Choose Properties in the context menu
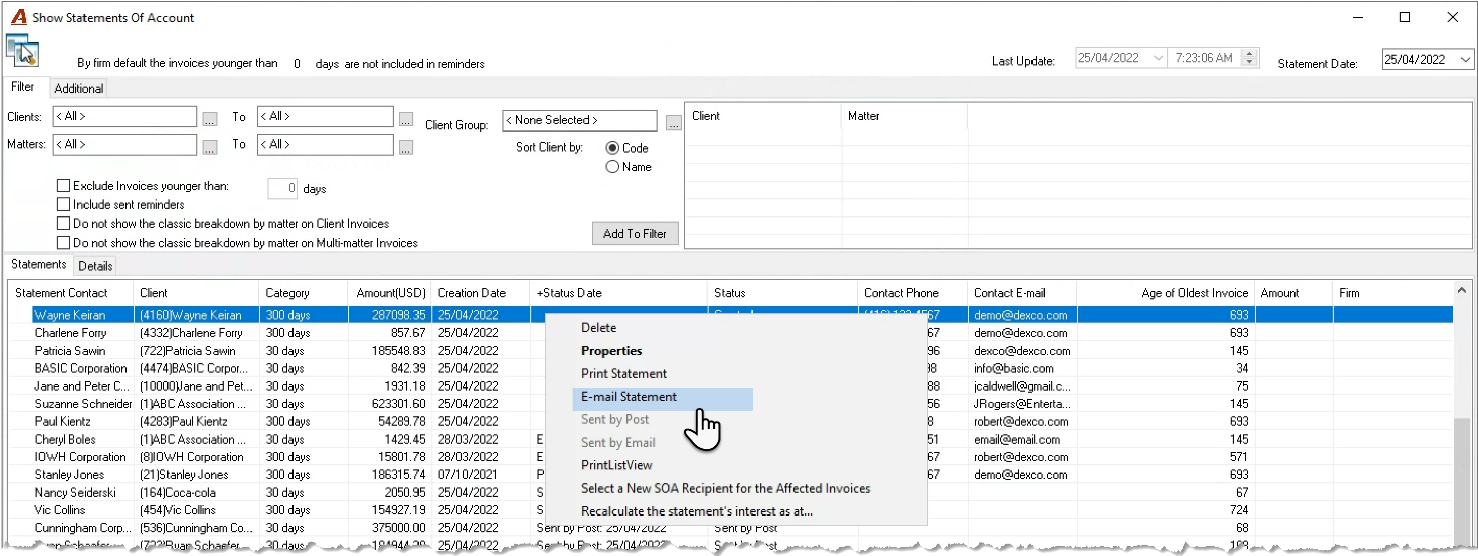Image resolution: width=1478 pixels, height=556 pixels. click(612, 350)
